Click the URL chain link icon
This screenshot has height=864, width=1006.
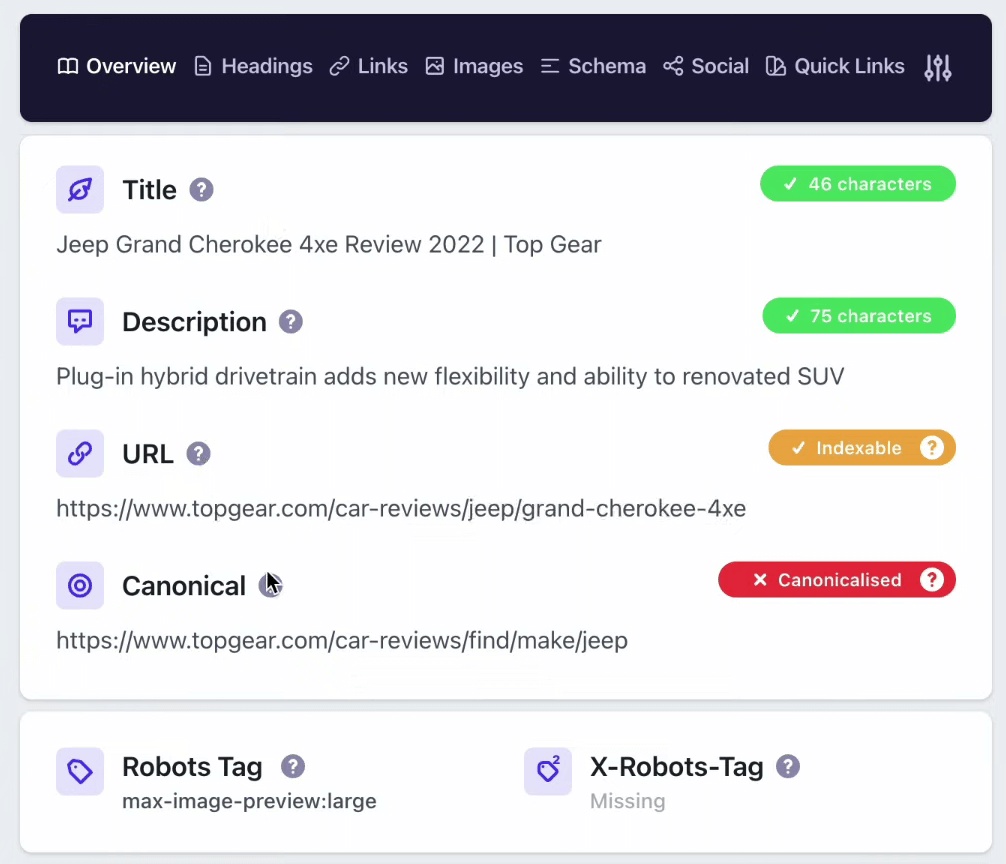pyautogui.click(x=80, y=453)
